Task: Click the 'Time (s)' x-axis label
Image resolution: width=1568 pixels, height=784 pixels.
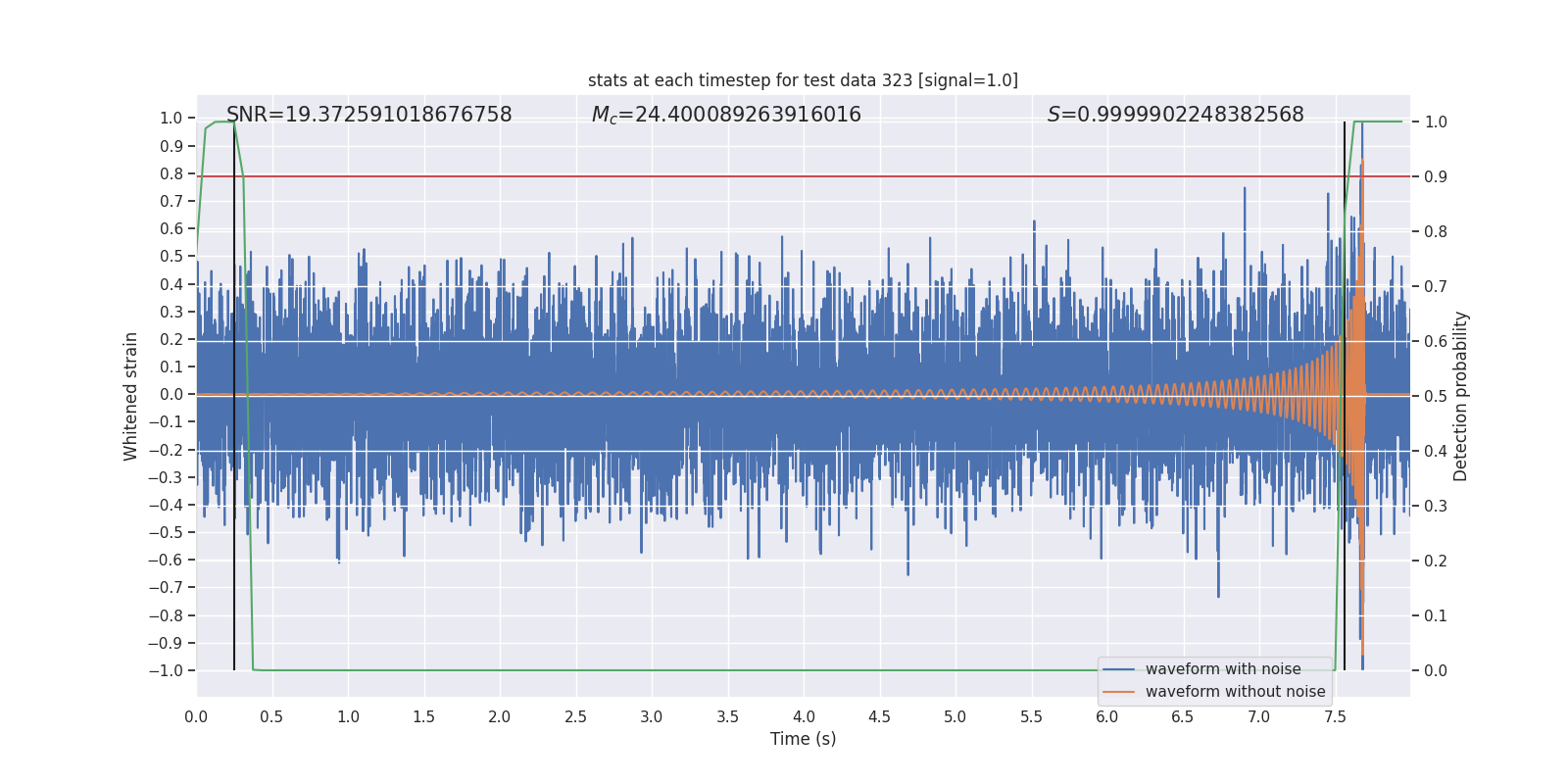Action: point(803,739)
